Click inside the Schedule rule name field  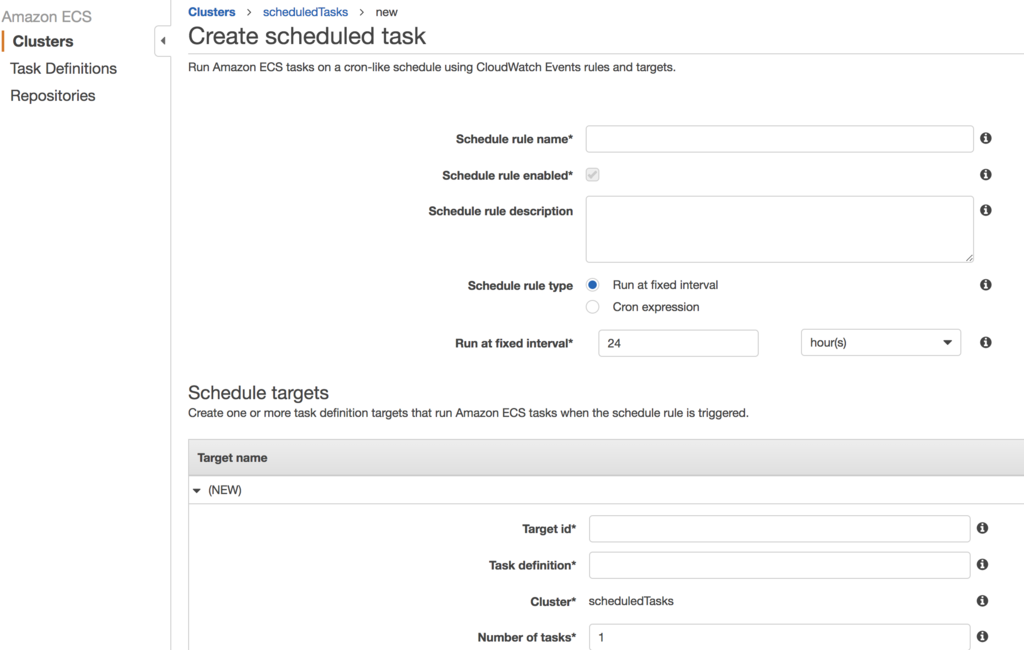coord(779,138)
